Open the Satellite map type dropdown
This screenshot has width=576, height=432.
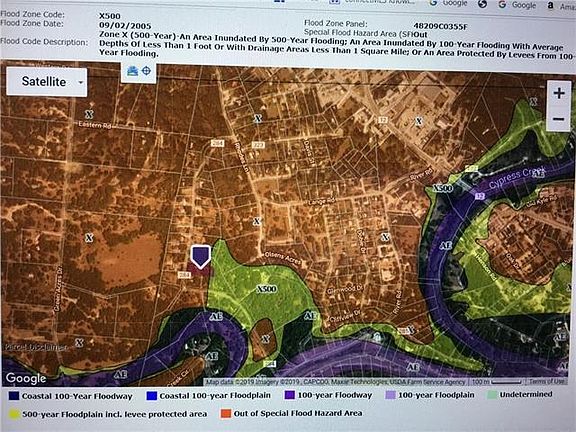coord(47,82)
